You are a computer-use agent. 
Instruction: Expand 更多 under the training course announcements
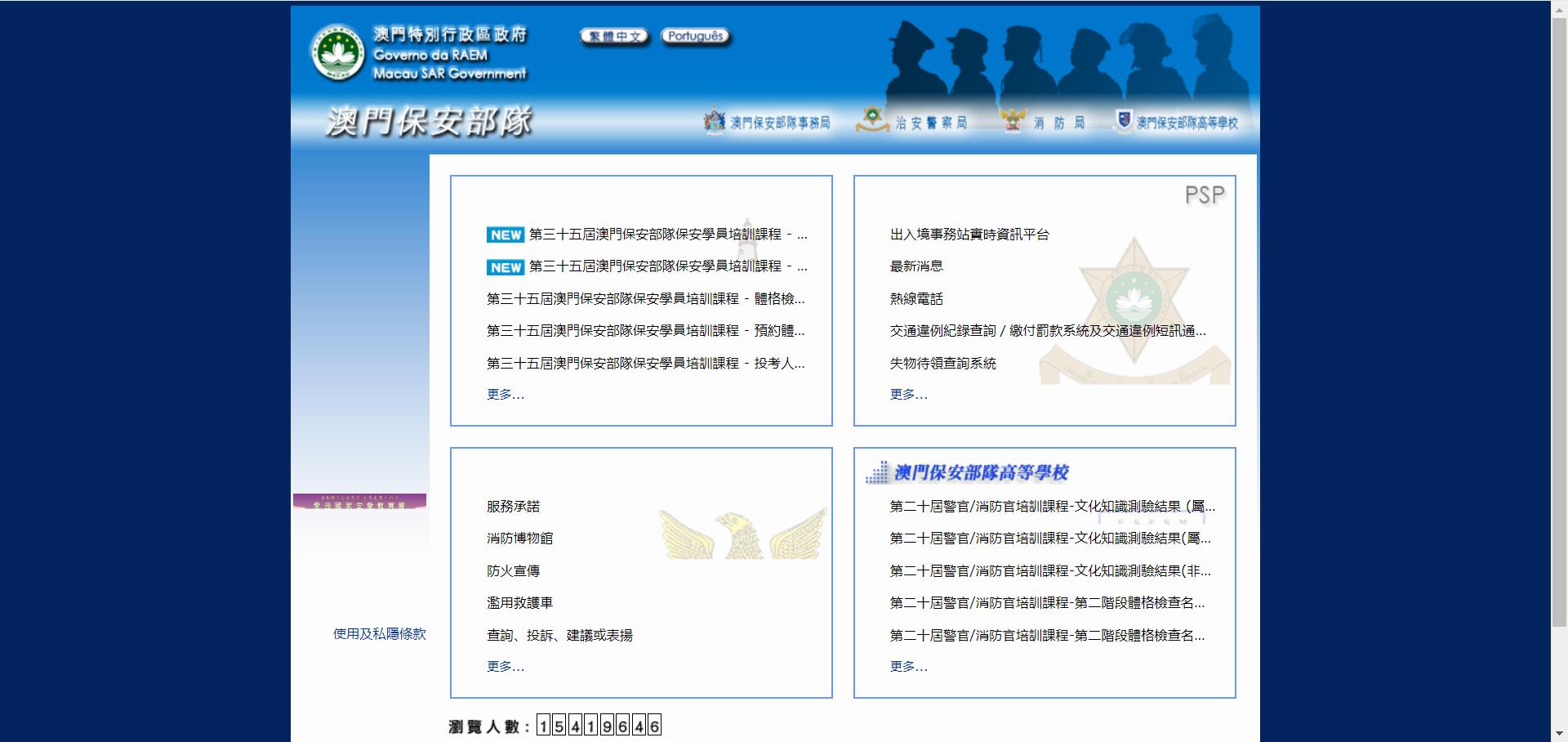coord(506,395)
